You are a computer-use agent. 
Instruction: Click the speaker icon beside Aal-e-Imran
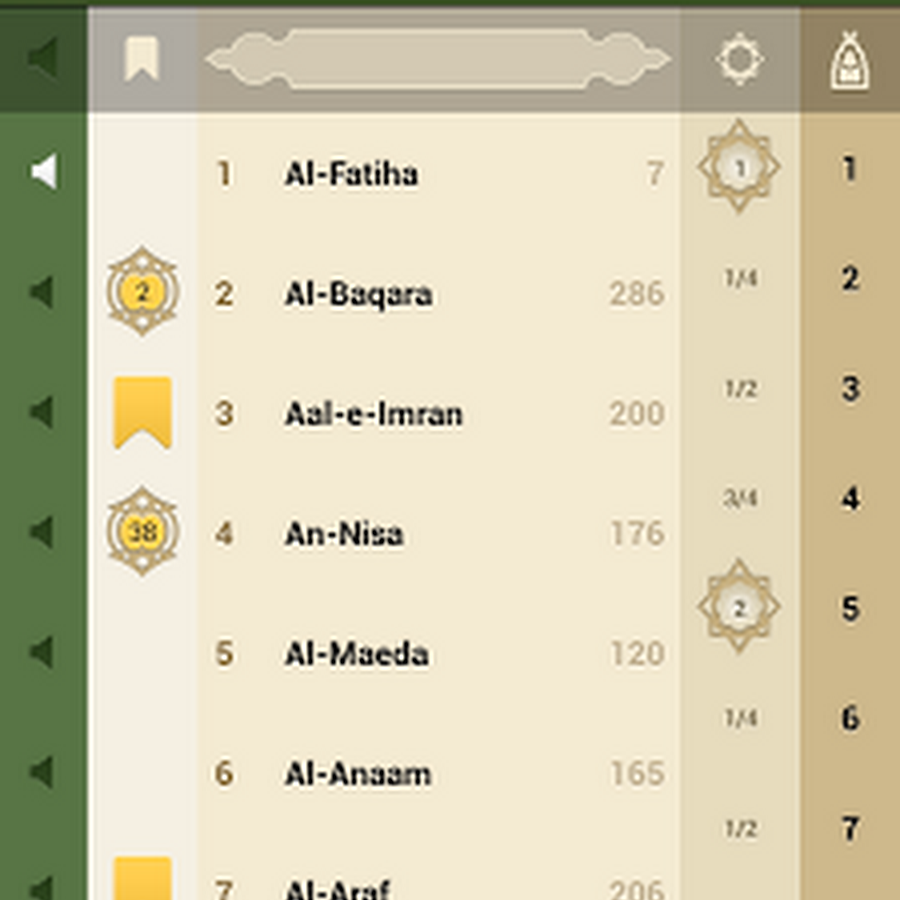click(x=42, y=412)
